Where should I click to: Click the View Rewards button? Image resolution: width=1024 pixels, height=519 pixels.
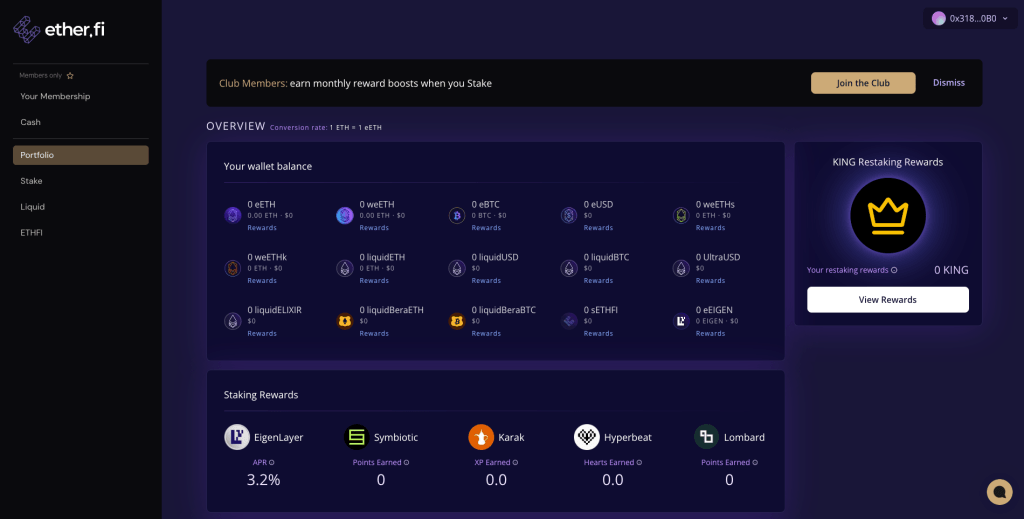[x=887, y=299]
